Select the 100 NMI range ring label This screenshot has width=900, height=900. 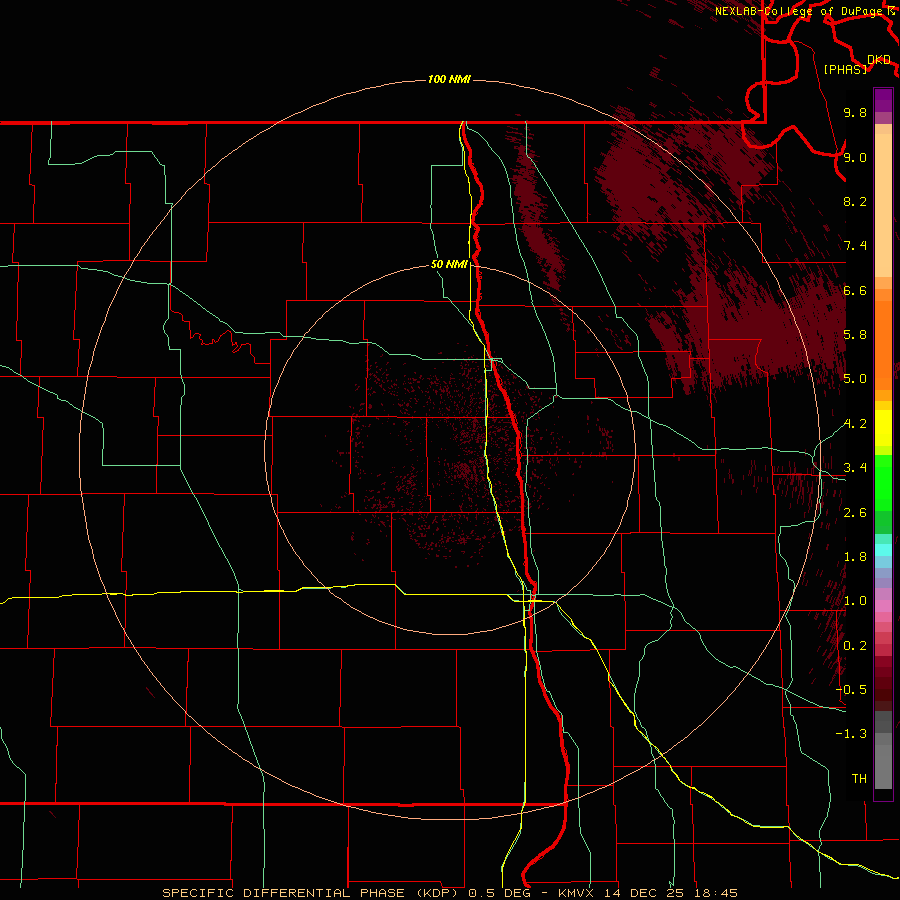(449, 79)
